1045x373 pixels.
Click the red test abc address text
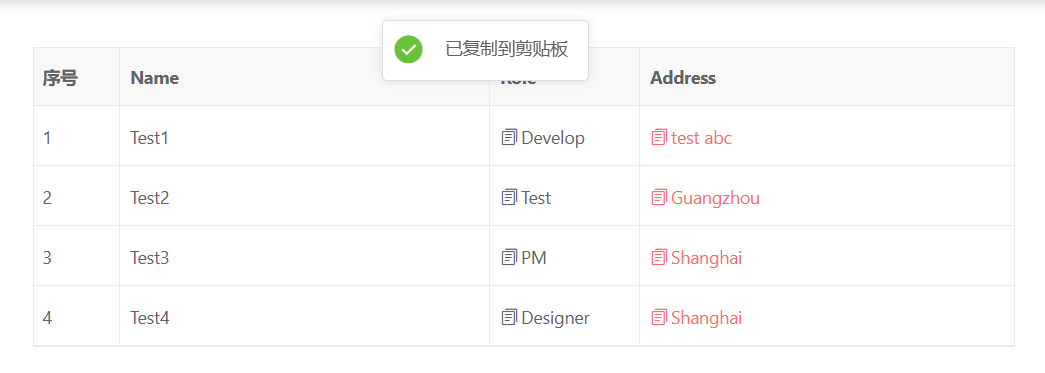[701, 138]
